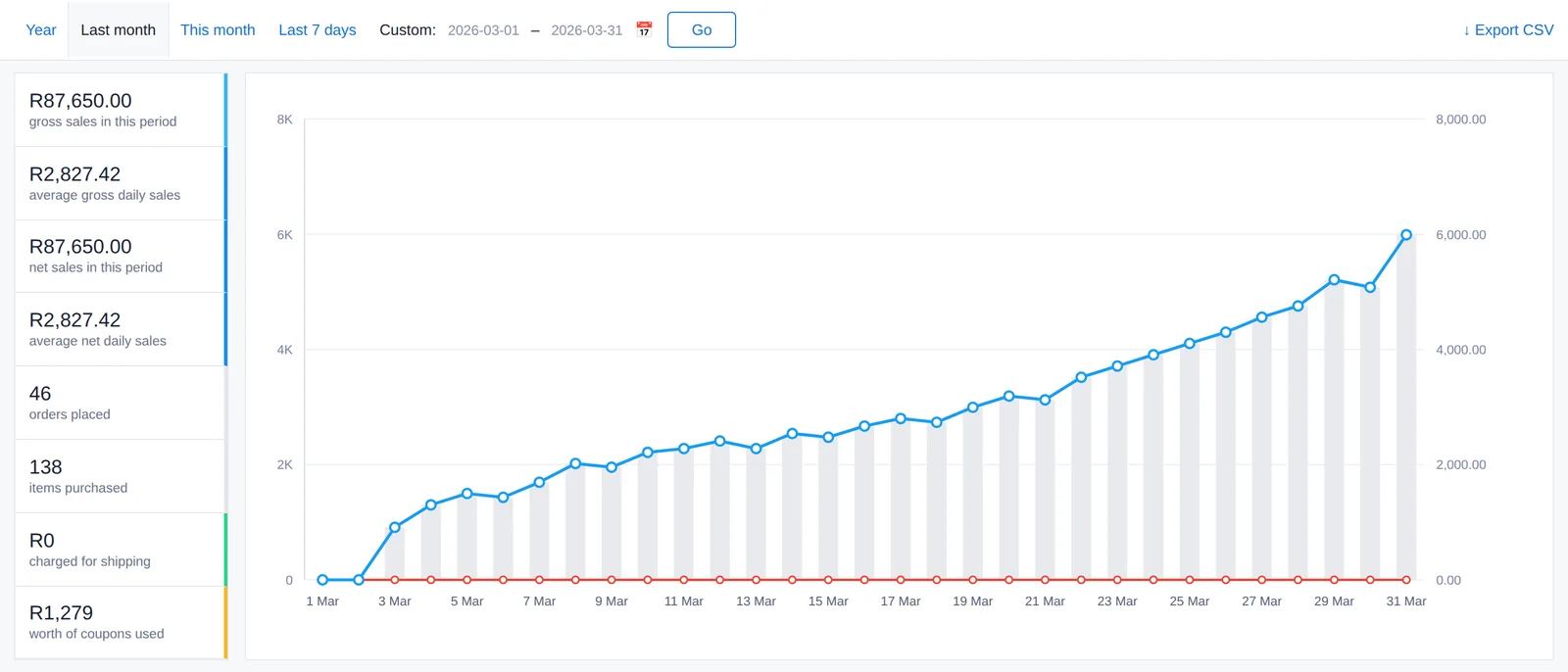Open the custom date calendar icon

pos(644,29)
